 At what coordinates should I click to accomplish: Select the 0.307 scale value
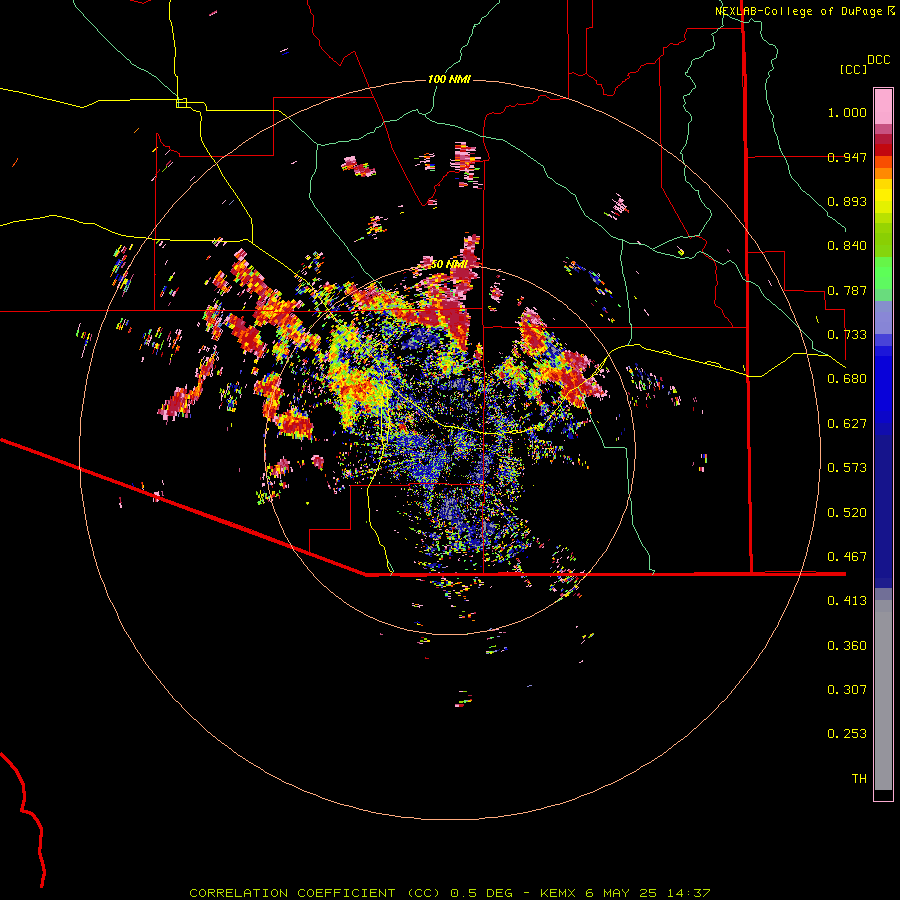pyautogui.click(x=847, y=690)
